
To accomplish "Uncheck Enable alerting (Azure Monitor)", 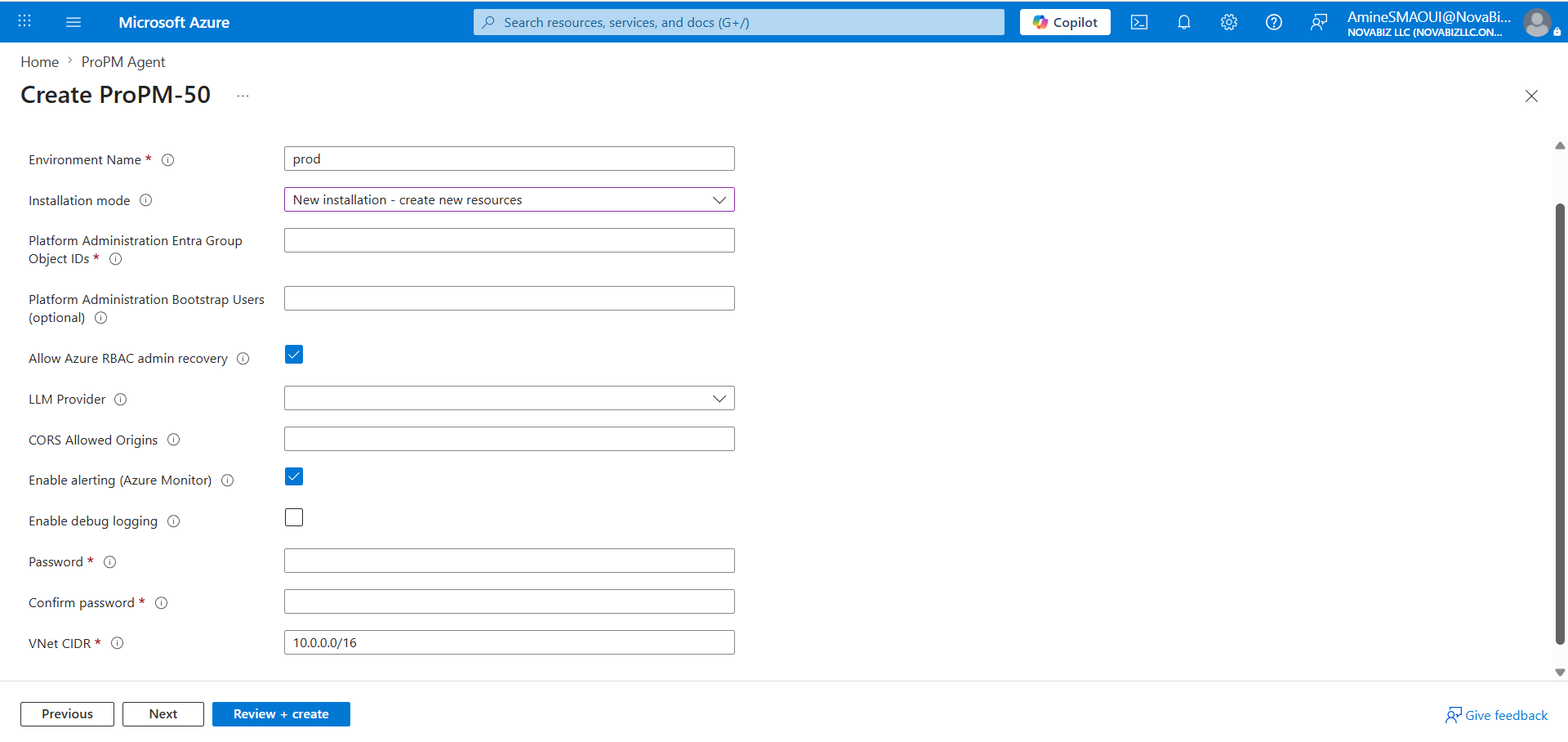I will tap(294, 476).
